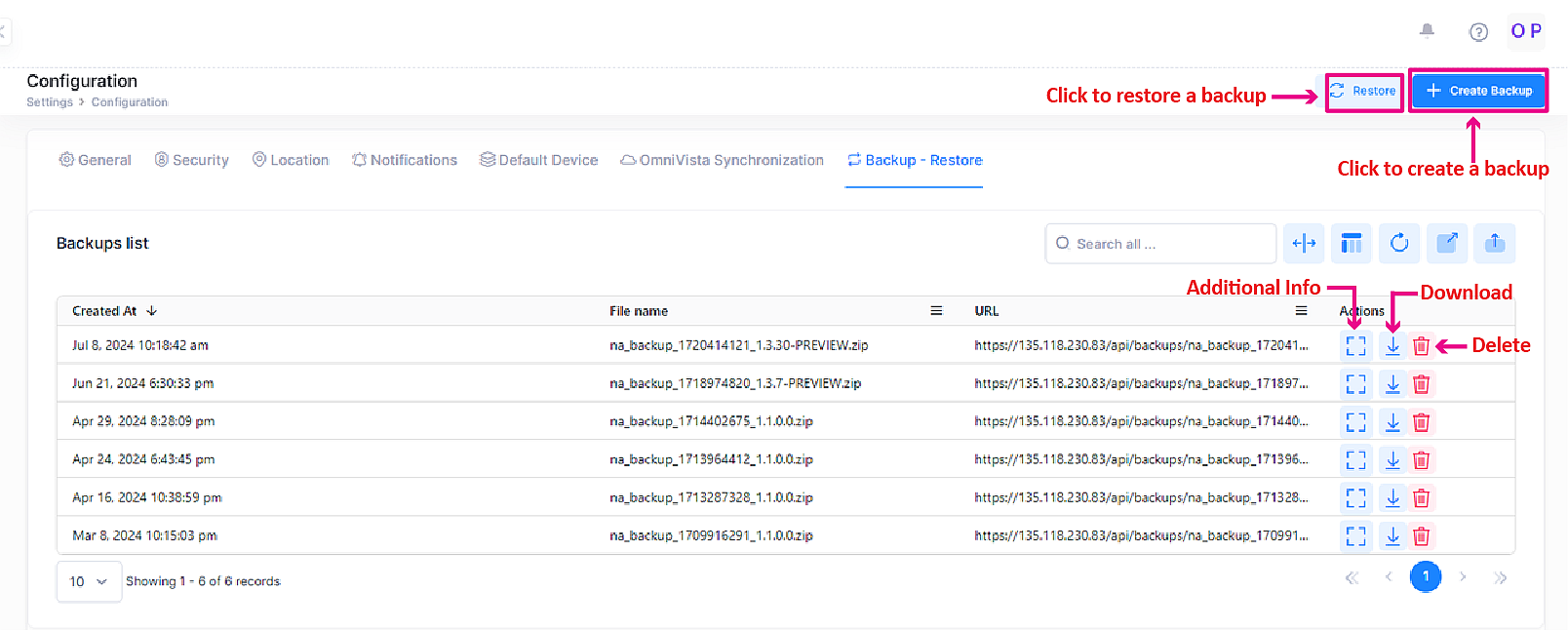
Task: Click the export table icon
Action: 1447,243
